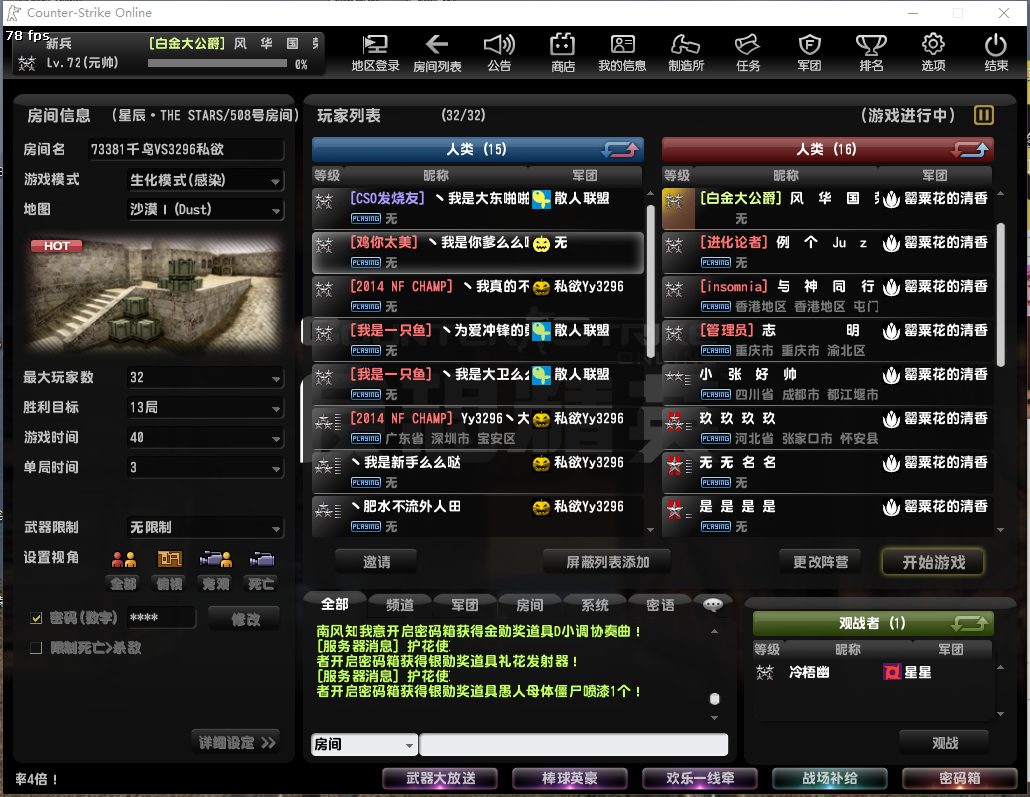Viewport: 1030px width, 797px height.
Task: Open the 排名 ranking trophy icon
Action: coord(871,53)
